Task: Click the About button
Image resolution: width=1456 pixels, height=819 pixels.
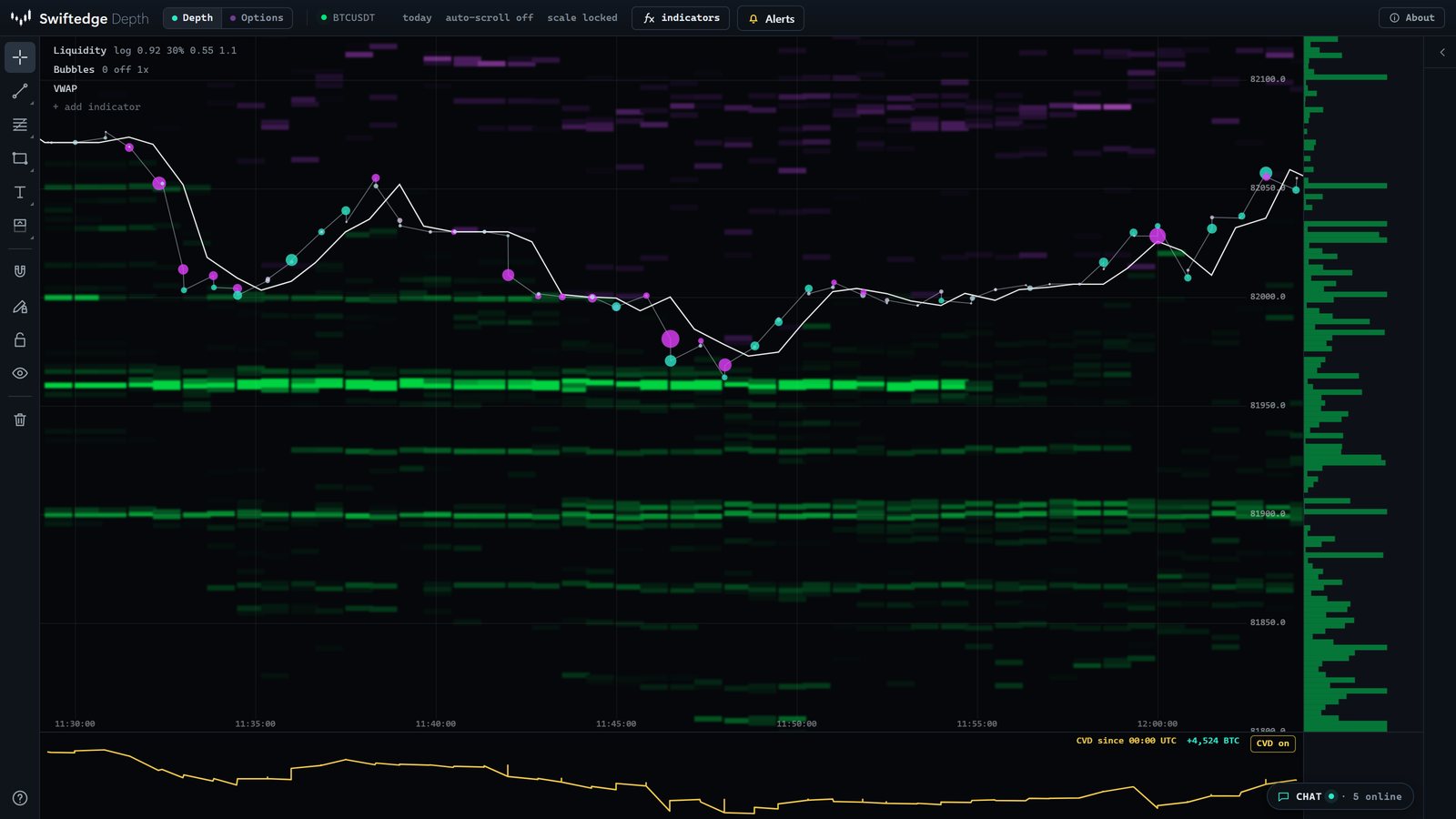Action: click(x=1411, y=18)
